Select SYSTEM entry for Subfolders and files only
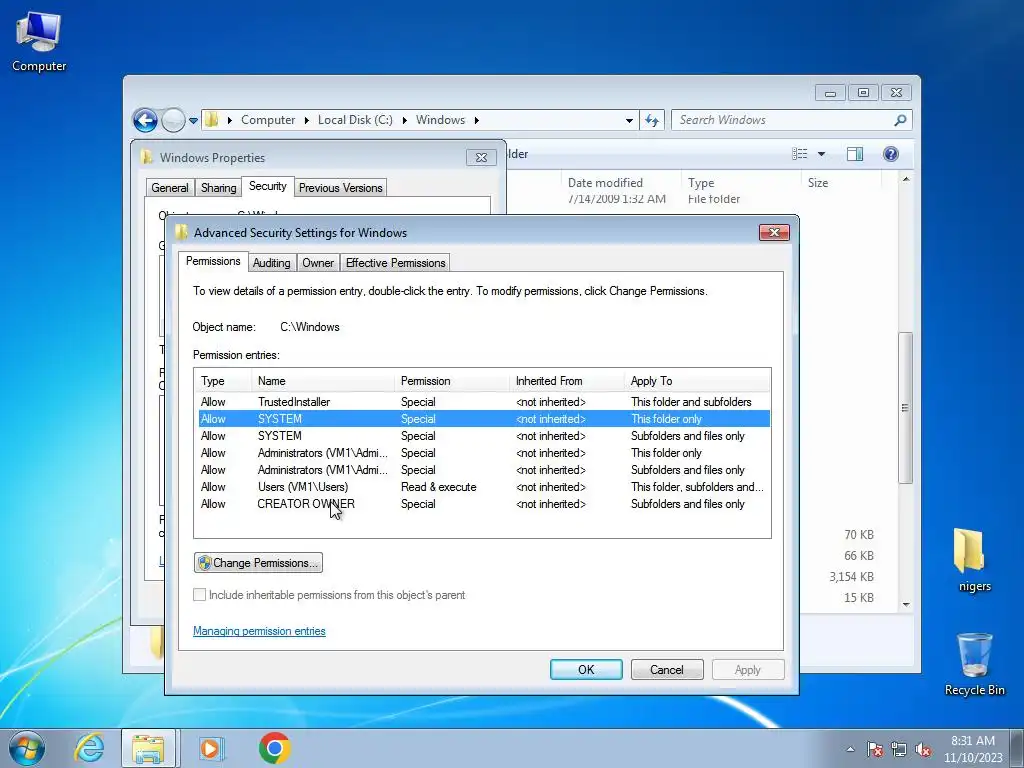Image resolution: width=1024 pixels, height=768 pixels. point(483,436)
